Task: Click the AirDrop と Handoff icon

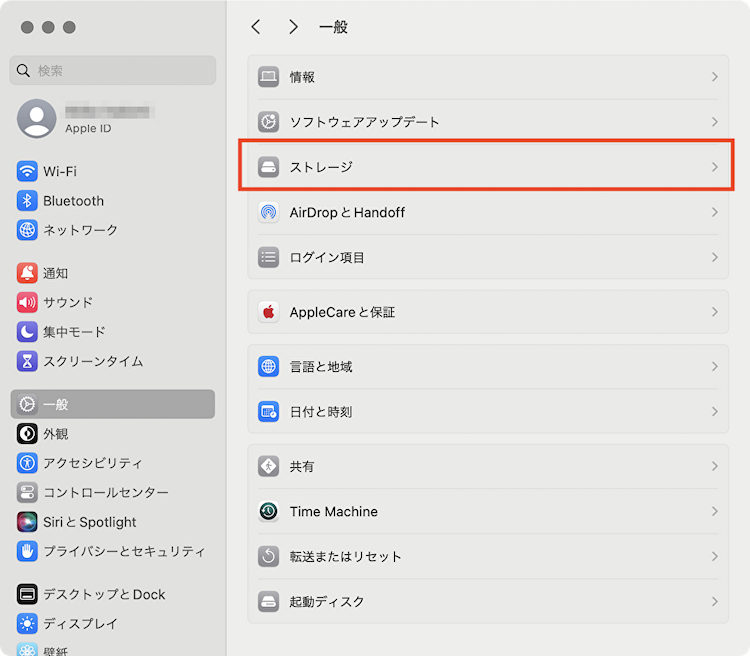Action: [x=268, y=212]
